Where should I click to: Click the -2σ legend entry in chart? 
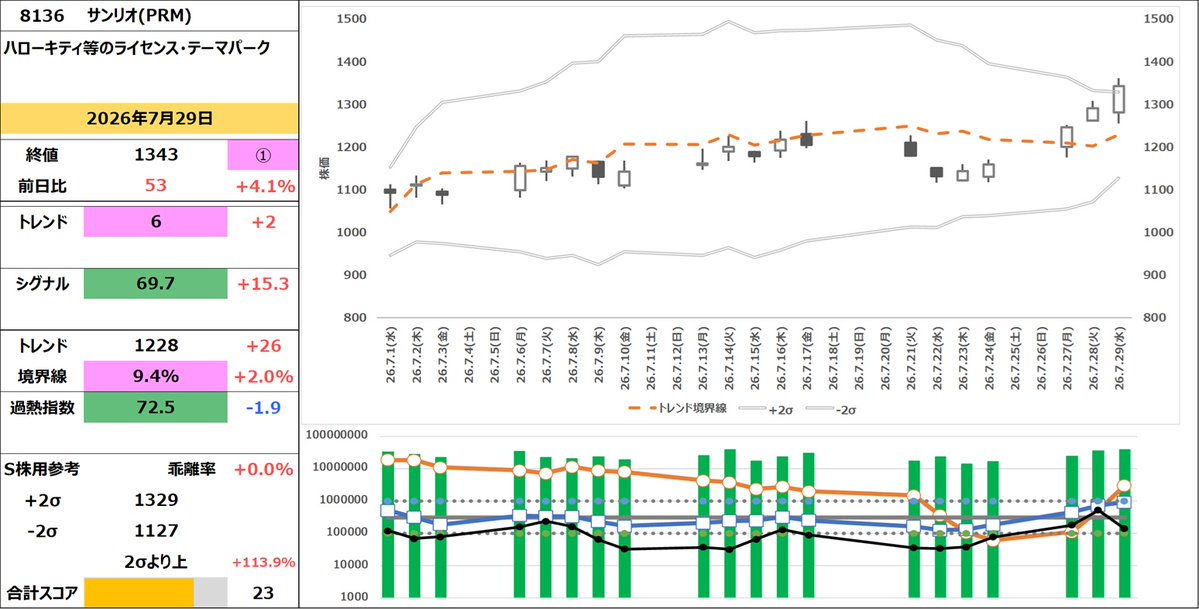(x=831, y=409)
